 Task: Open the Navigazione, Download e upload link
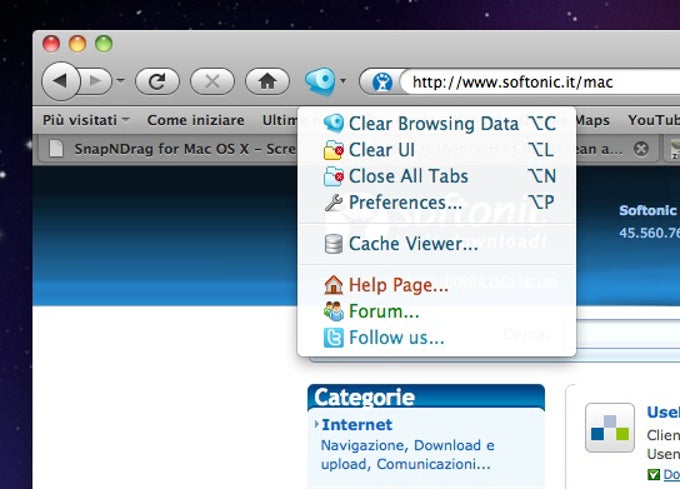pyautogui.click(x=407, y=454)
